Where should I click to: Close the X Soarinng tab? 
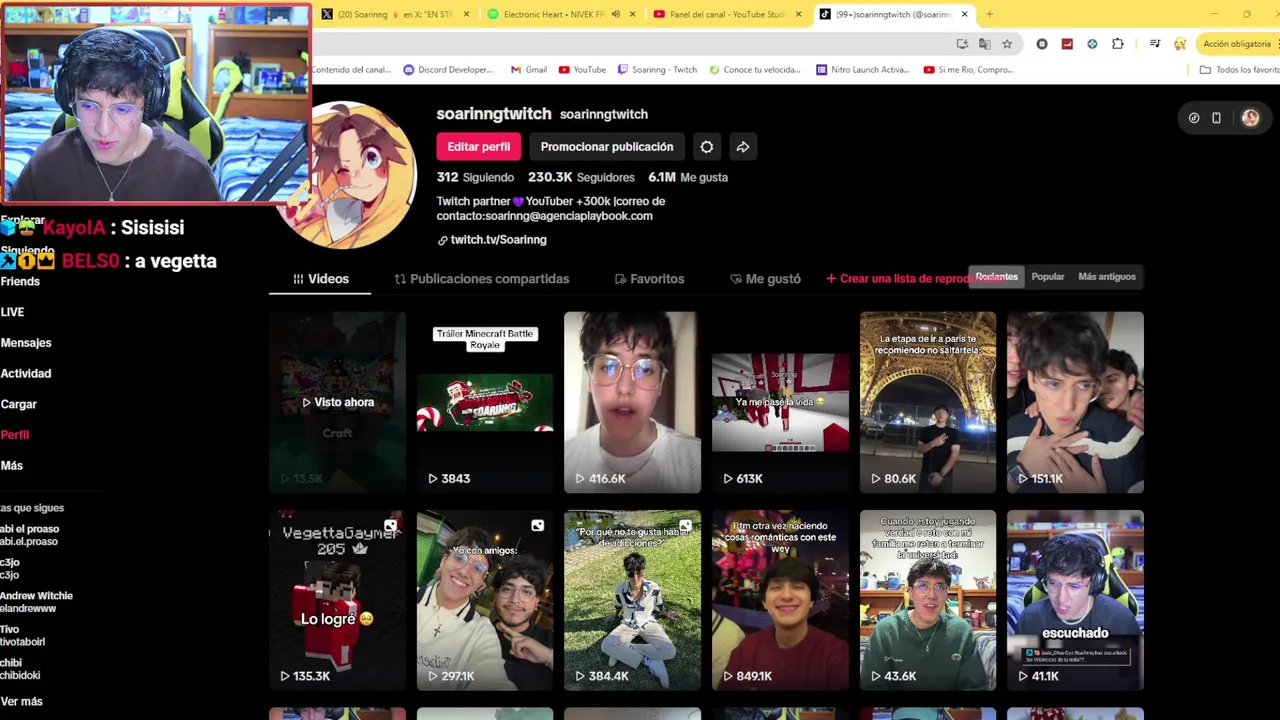pos(466,14)
